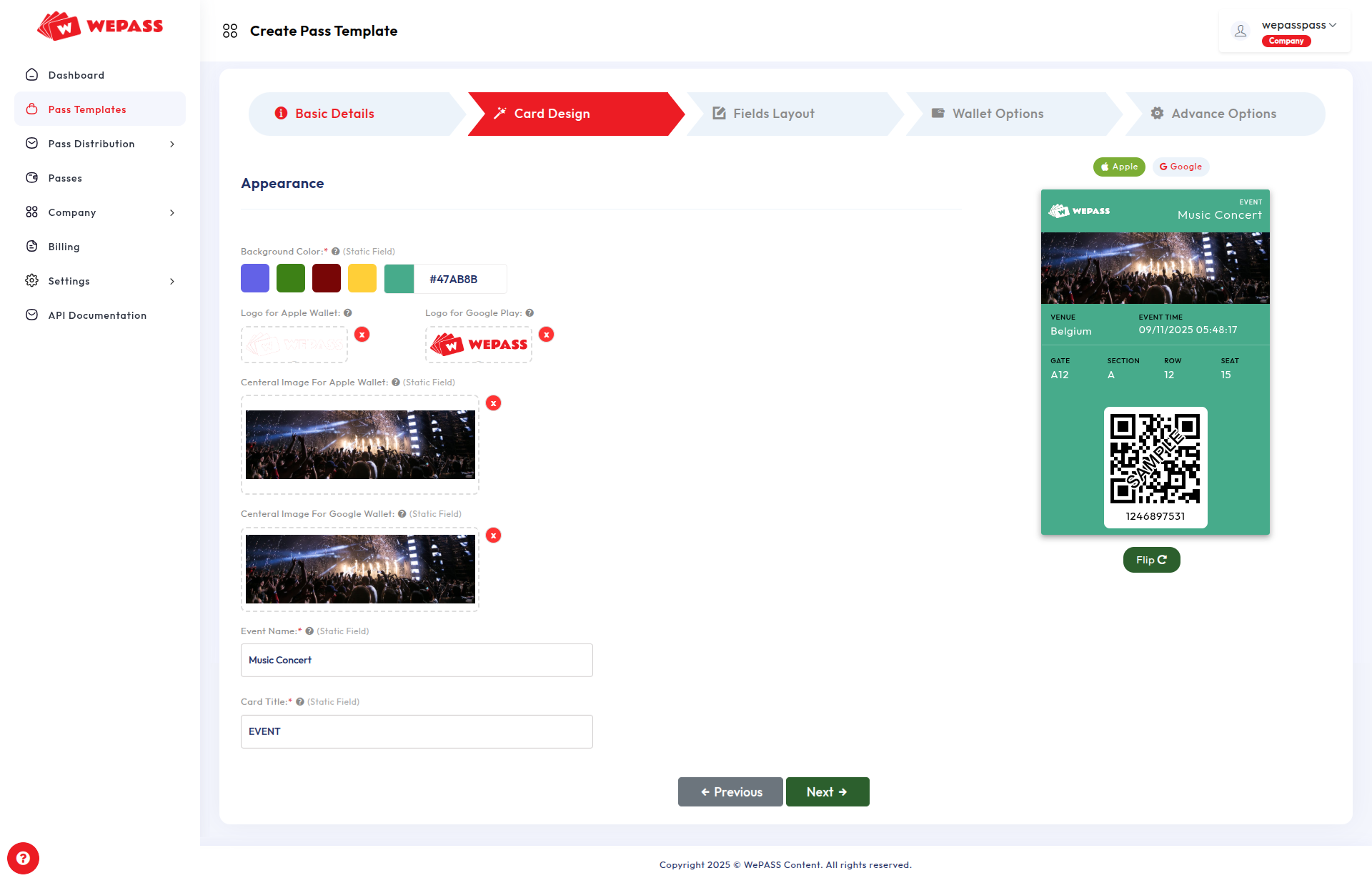Click inside the Event Name field
Screen dimensions: 1372x883
pos(417,660)
